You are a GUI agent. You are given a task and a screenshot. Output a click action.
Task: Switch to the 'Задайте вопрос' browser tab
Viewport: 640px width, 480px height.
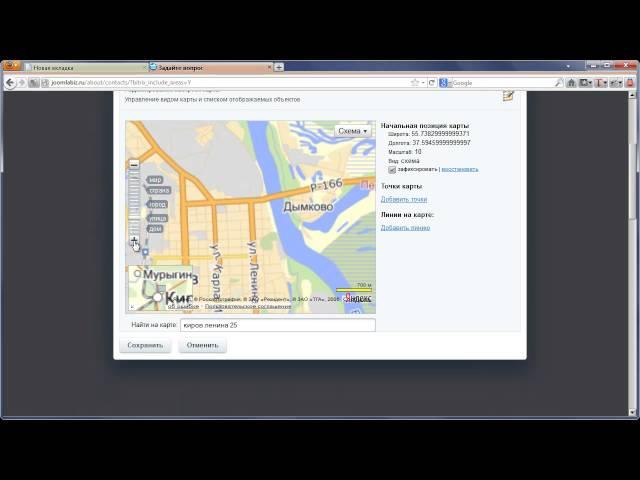click(x=210, y=67)
